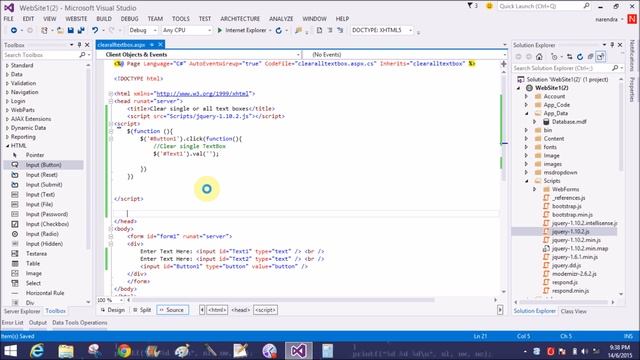Viewport: 640px width, 360px height.
Task: Click the Navigate Backward toolbar icon
Action: tap(14, 30)
